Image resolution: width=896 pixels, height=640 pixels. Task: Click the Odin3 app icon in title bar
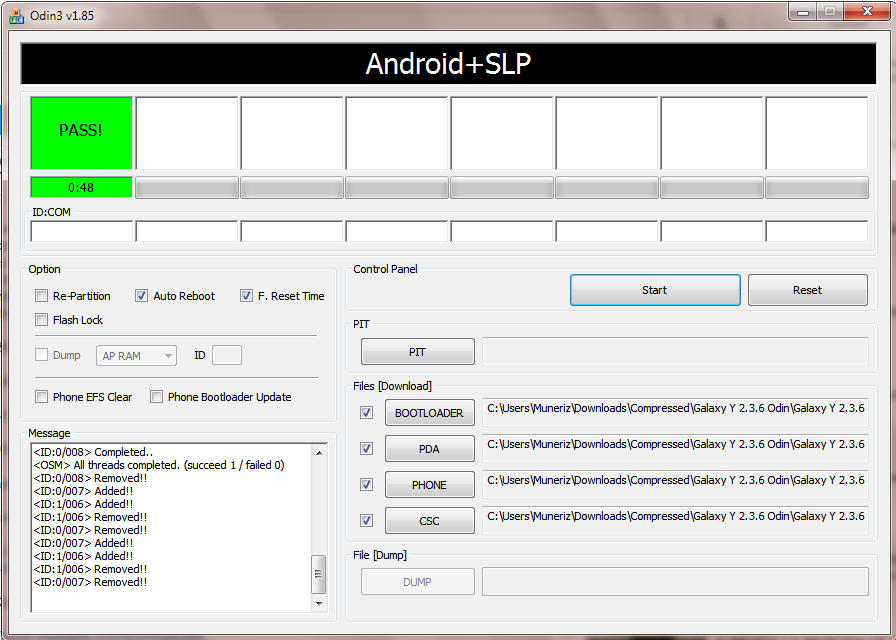pos(17,16)
